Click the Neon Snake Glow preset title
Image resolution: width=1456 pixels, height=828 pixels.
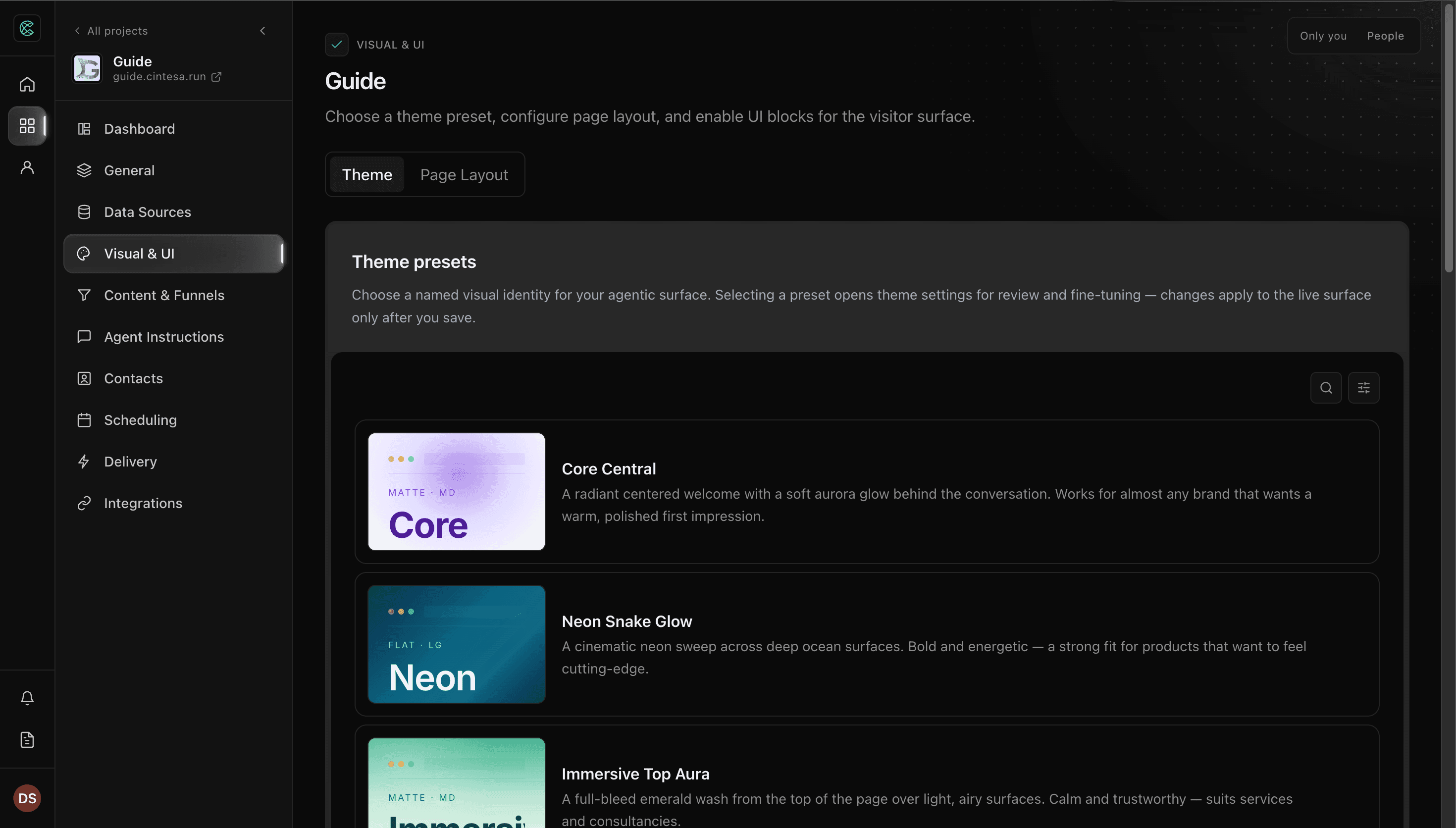(x=626, y=621)
